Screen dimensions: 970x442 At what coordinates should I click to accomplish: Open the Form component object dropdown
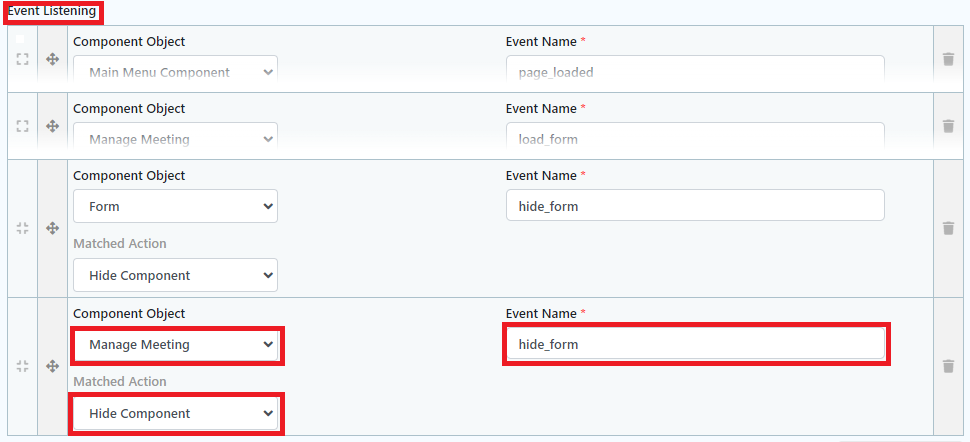click(x=175, y=206)
